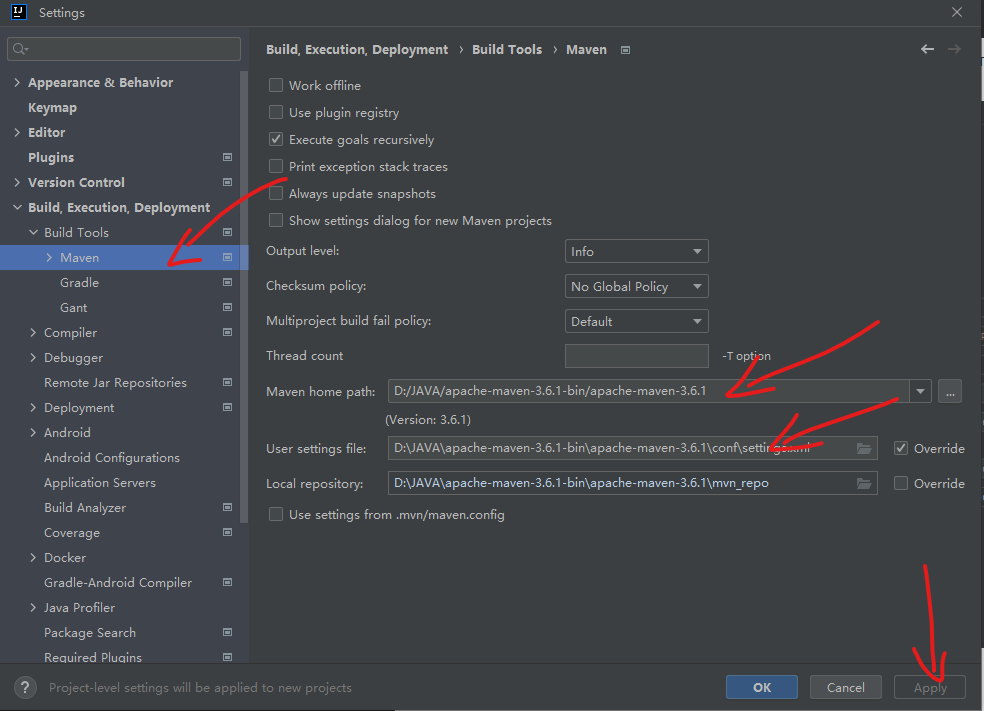Click project-level icon on Package Search row

click(x=228, y=633)
